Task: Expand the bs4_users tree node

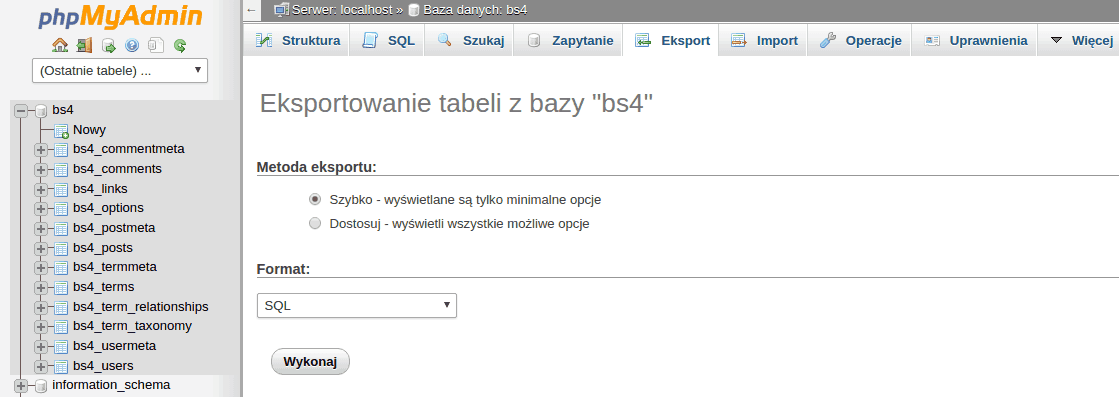Action: (41, 366)
